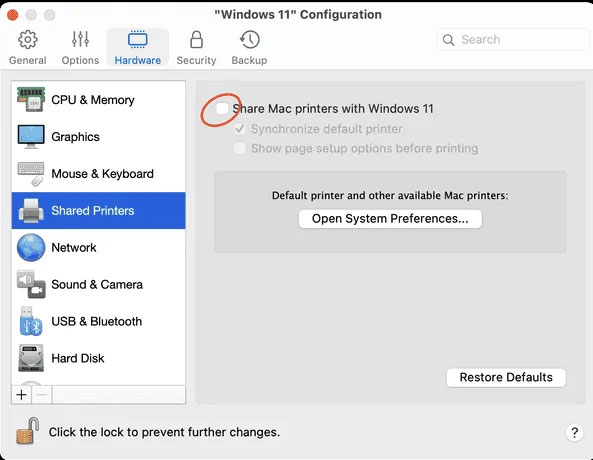Viewport: 593px width, 460px height.
Task: Select CPU & Memory in sidebar
Action: coord(99,99)
